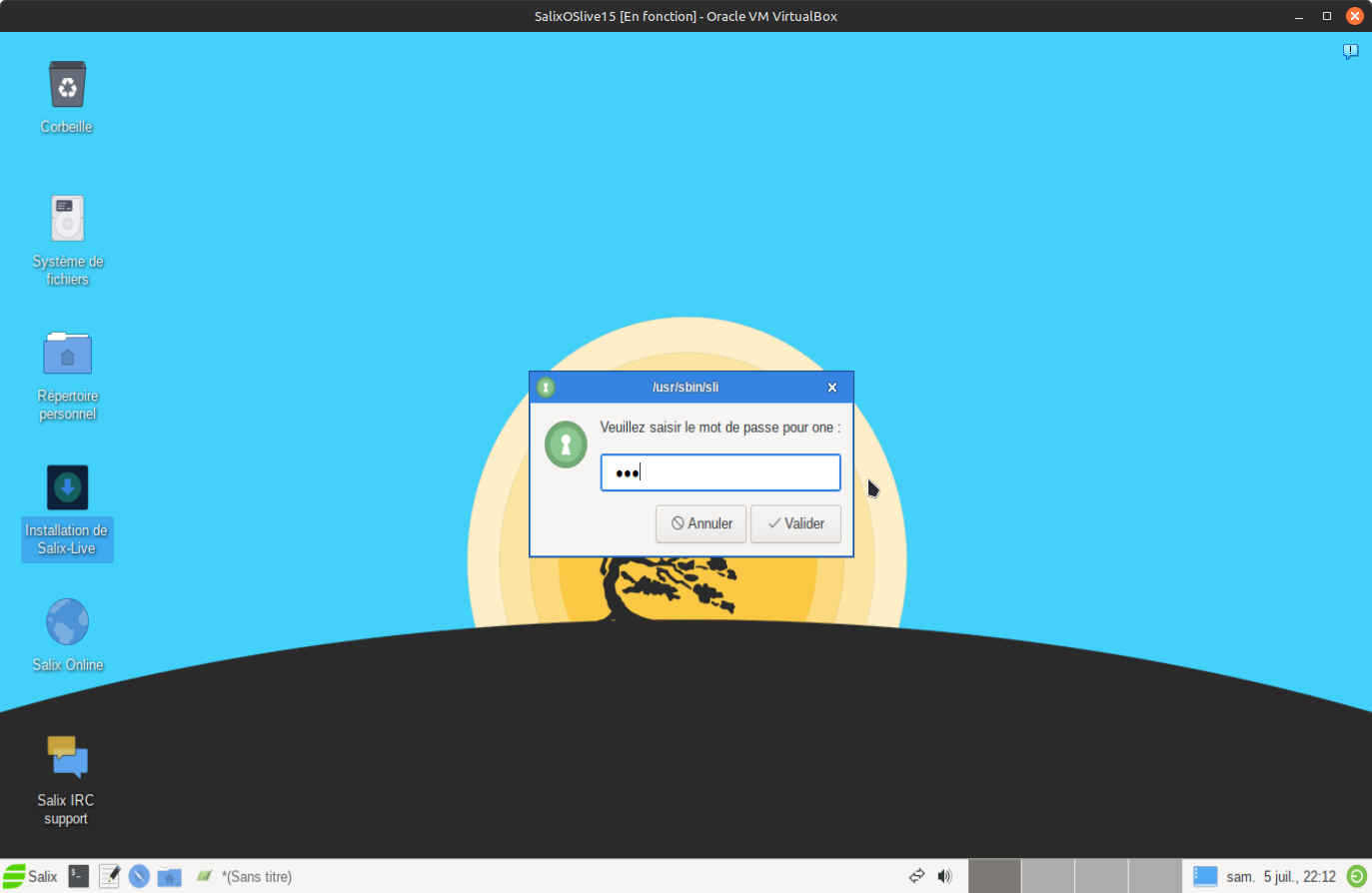Open the Salix applications menu
The image size is (1372, 893).
coord(31,876)
